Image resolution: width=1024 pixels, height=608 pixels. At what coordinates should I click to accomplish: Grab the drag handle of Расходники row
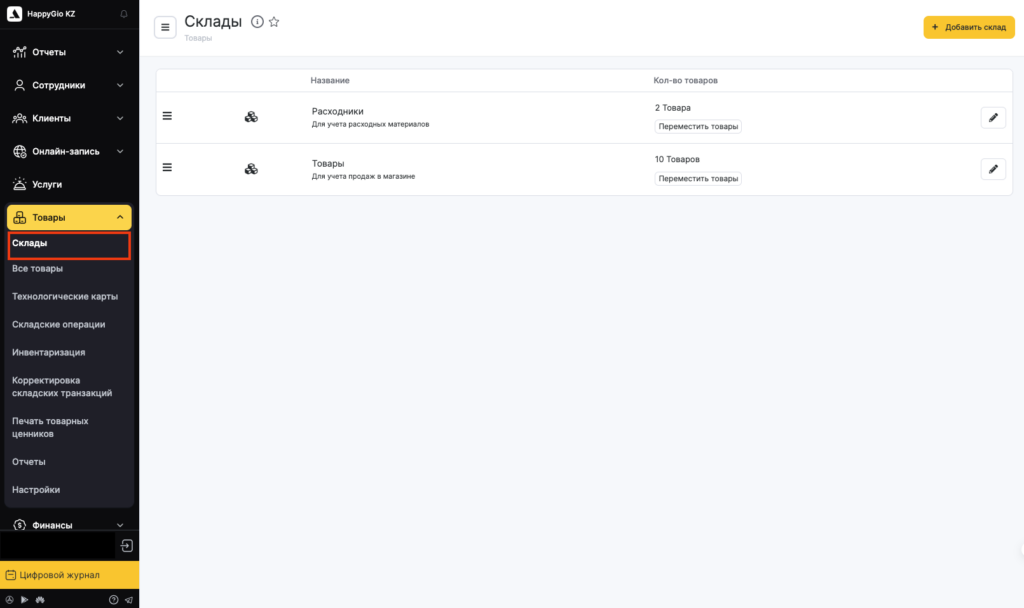tap(167, 116)
